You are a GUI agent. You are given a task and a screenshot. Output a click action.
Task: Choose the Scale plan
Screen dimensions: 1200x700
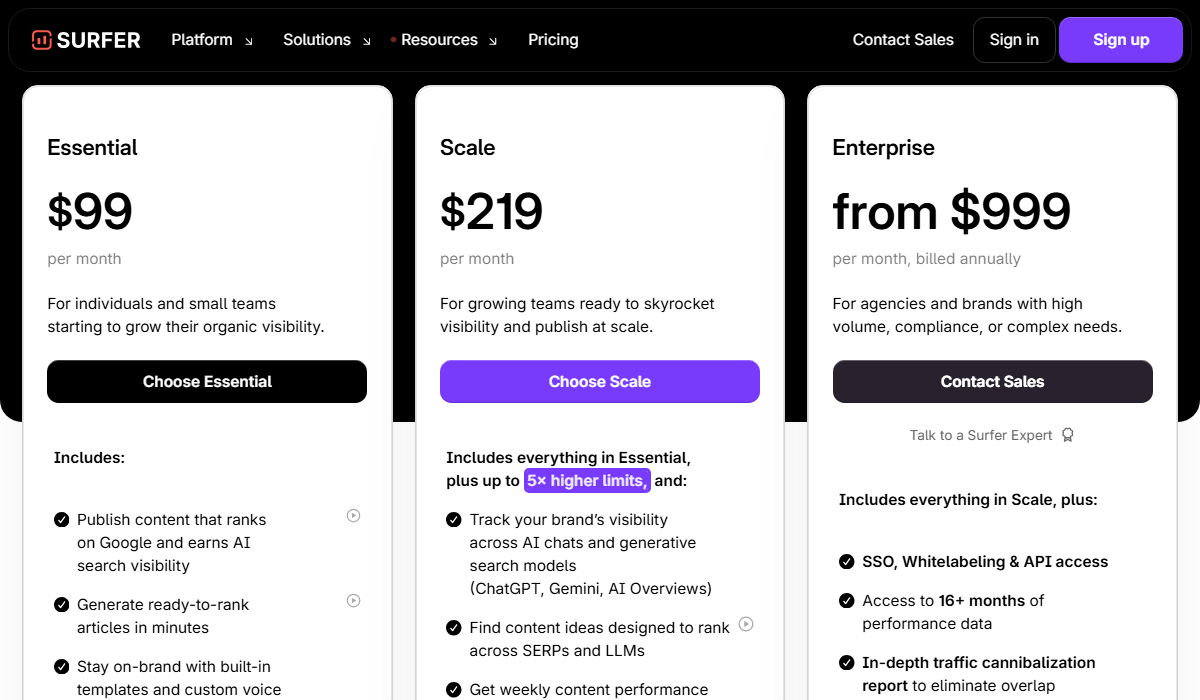600,382
